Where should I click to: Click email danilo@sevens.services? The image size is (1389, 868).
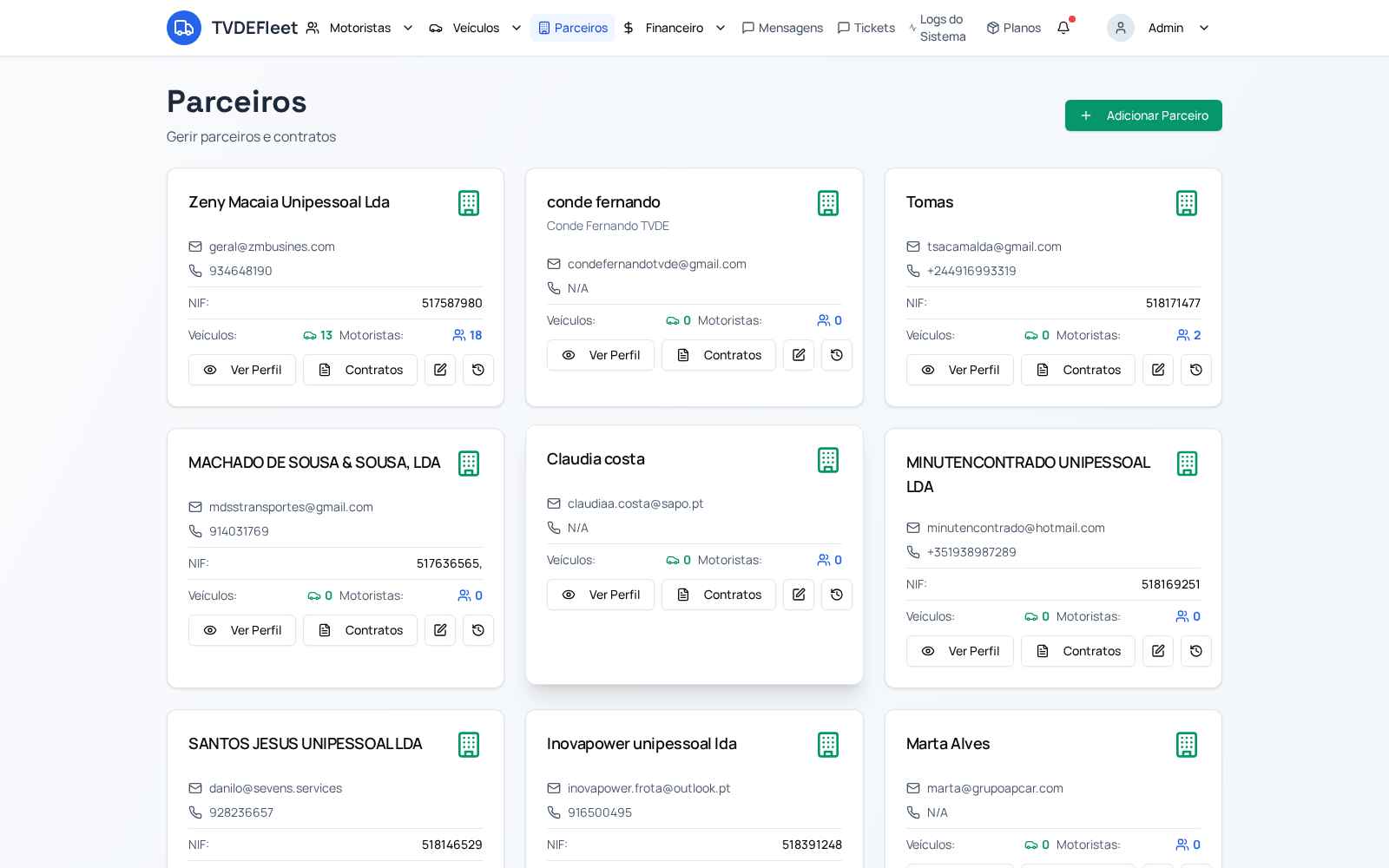coord(275,788)
